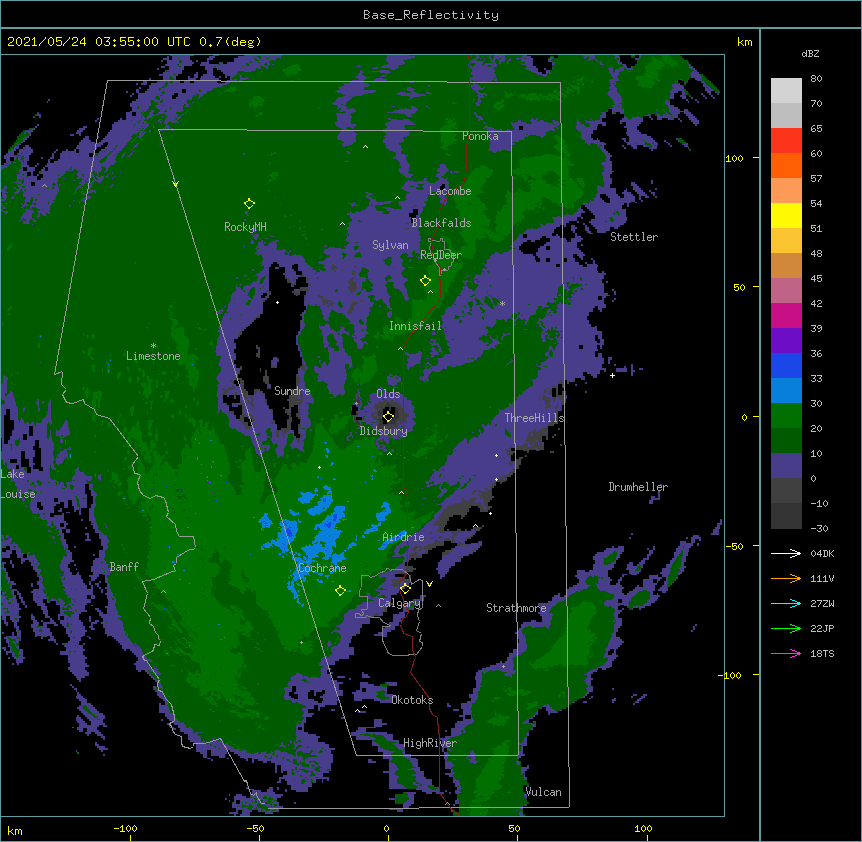The width and height of the screenshot is (862, 842).
Task: Click the yellow diamond marker above RockyMH
Action: pos(249,204)
